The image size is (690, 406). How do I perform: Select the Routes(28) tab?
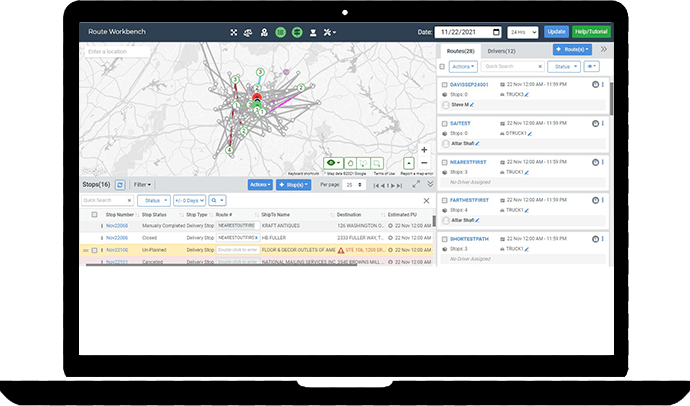point(460,50)
